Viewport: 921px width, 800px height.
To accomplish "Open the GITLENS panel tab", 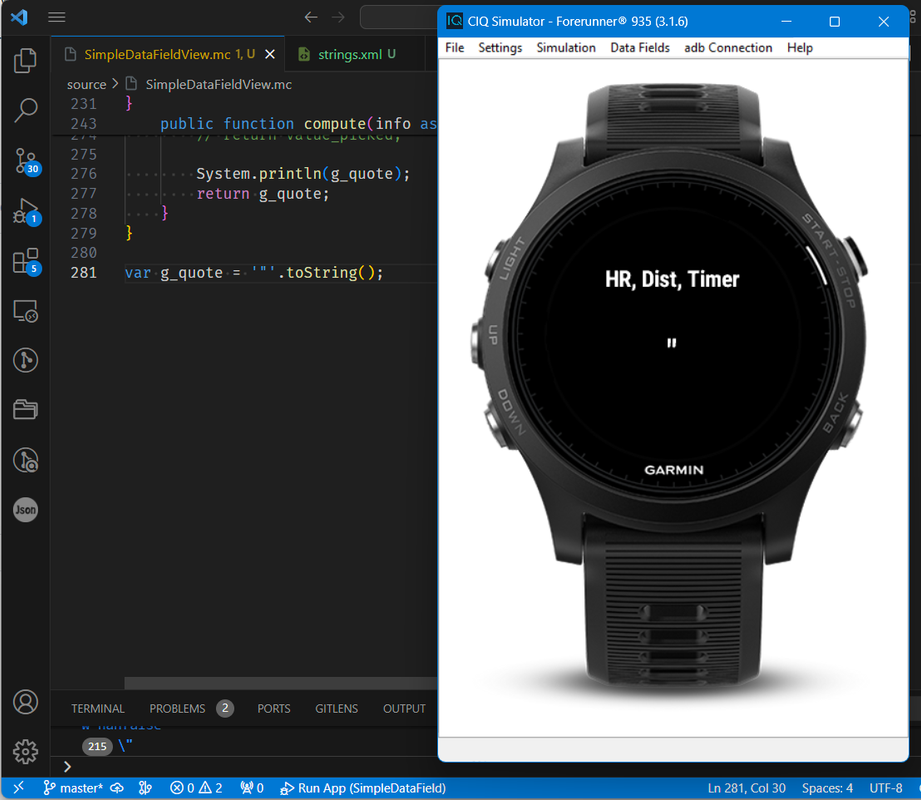I will tap(337, 708).
